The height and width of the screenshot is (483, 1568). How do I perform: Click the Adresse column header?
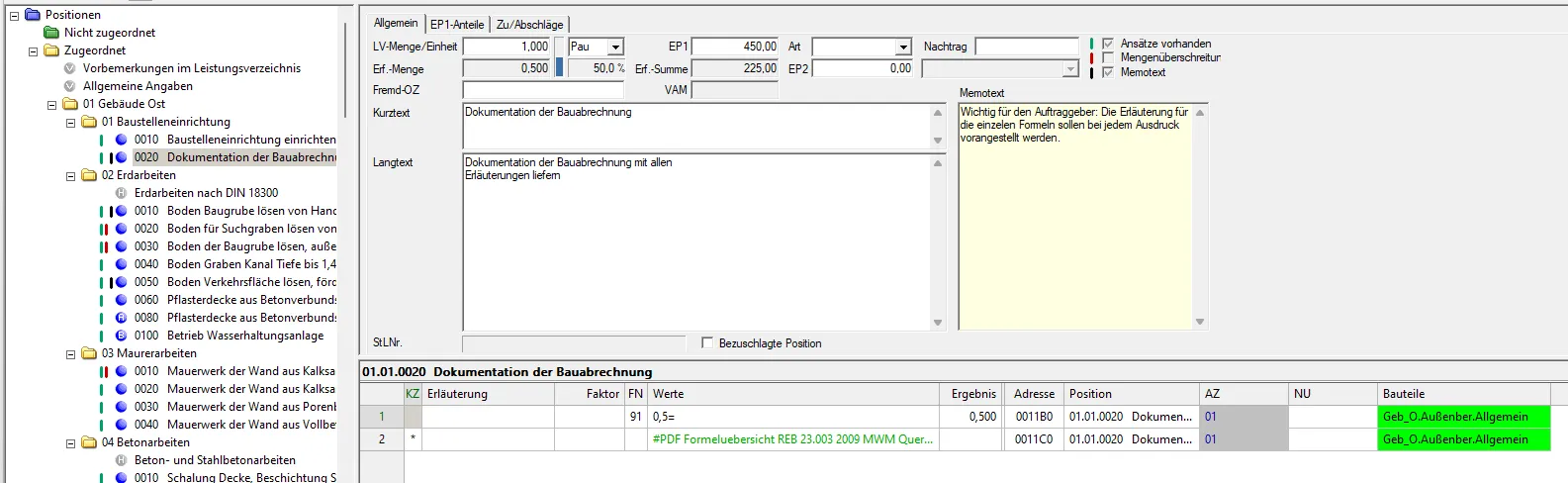(1034, 394)
